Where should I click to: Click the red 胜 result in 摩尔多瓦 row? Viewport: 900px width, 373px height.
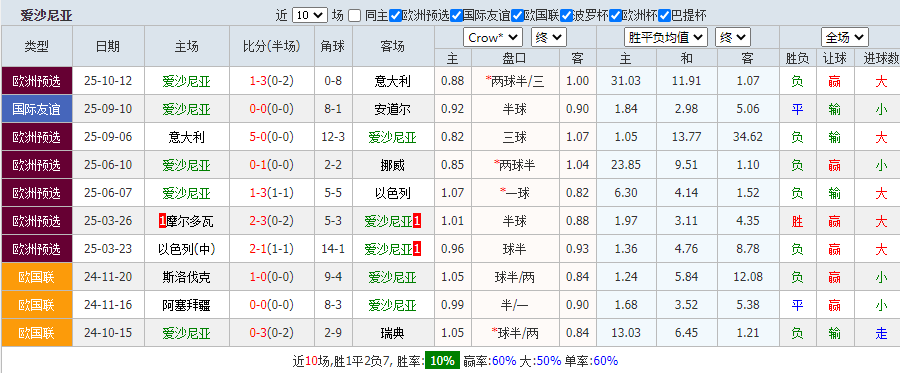(x=797, y=222)
